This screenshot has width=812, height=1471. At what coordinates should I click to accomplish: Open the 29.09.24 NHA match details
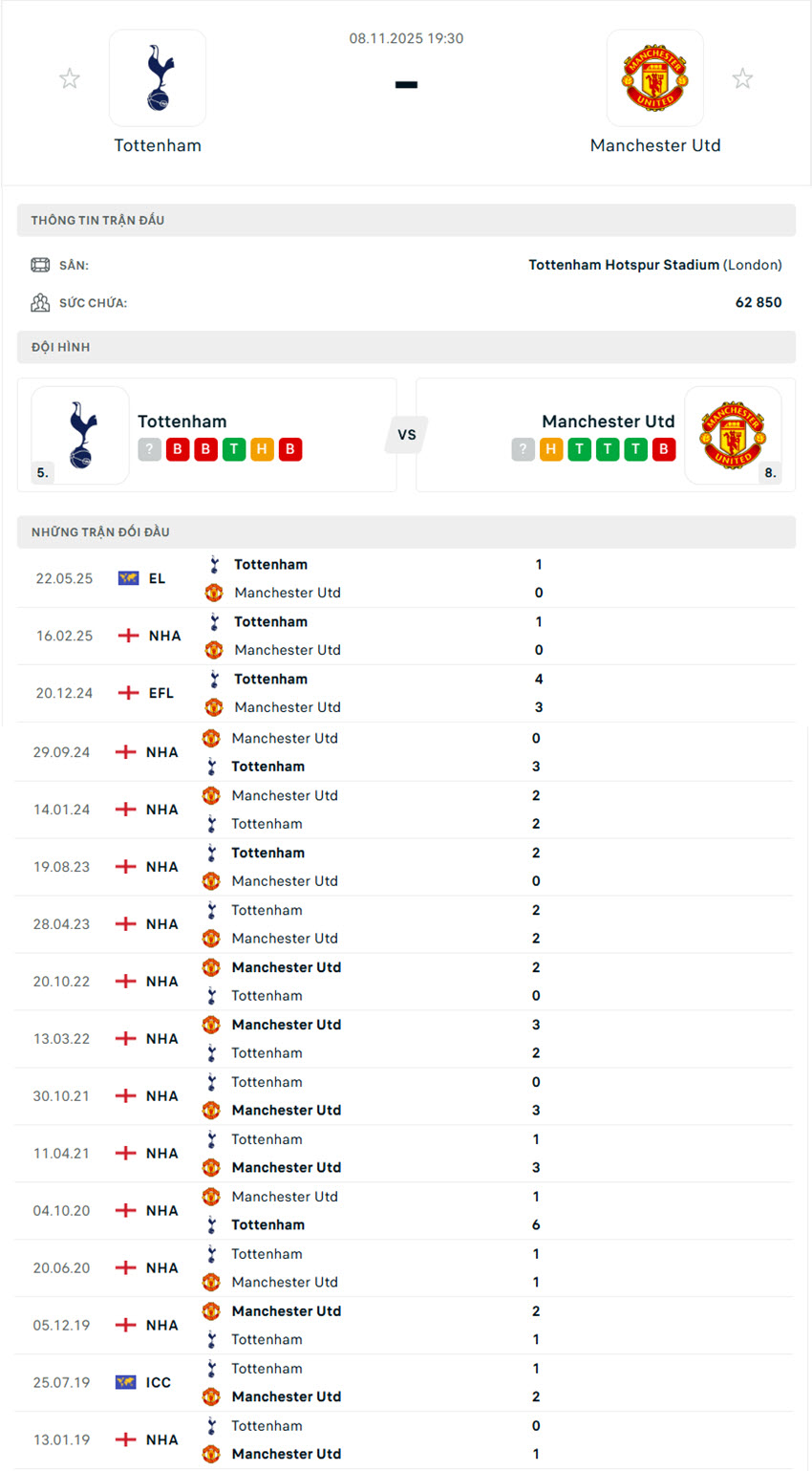pyautogui.click(x=406, y=751)
